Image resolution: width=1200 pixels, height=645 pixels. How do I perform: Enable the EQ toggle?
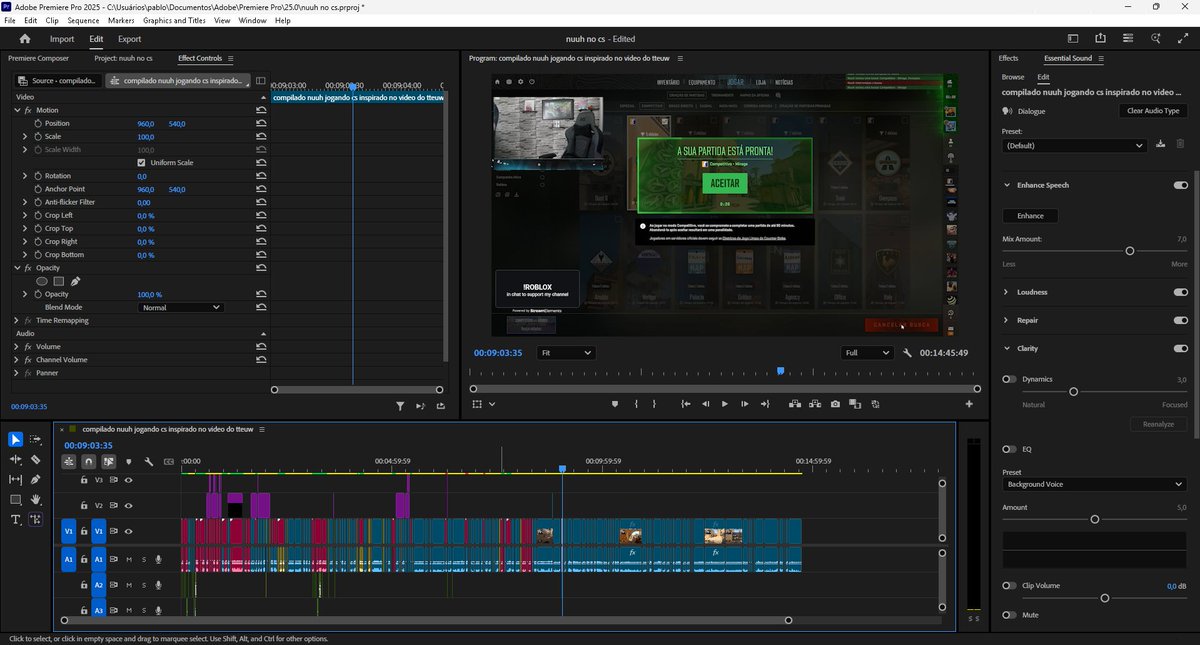1010,449
